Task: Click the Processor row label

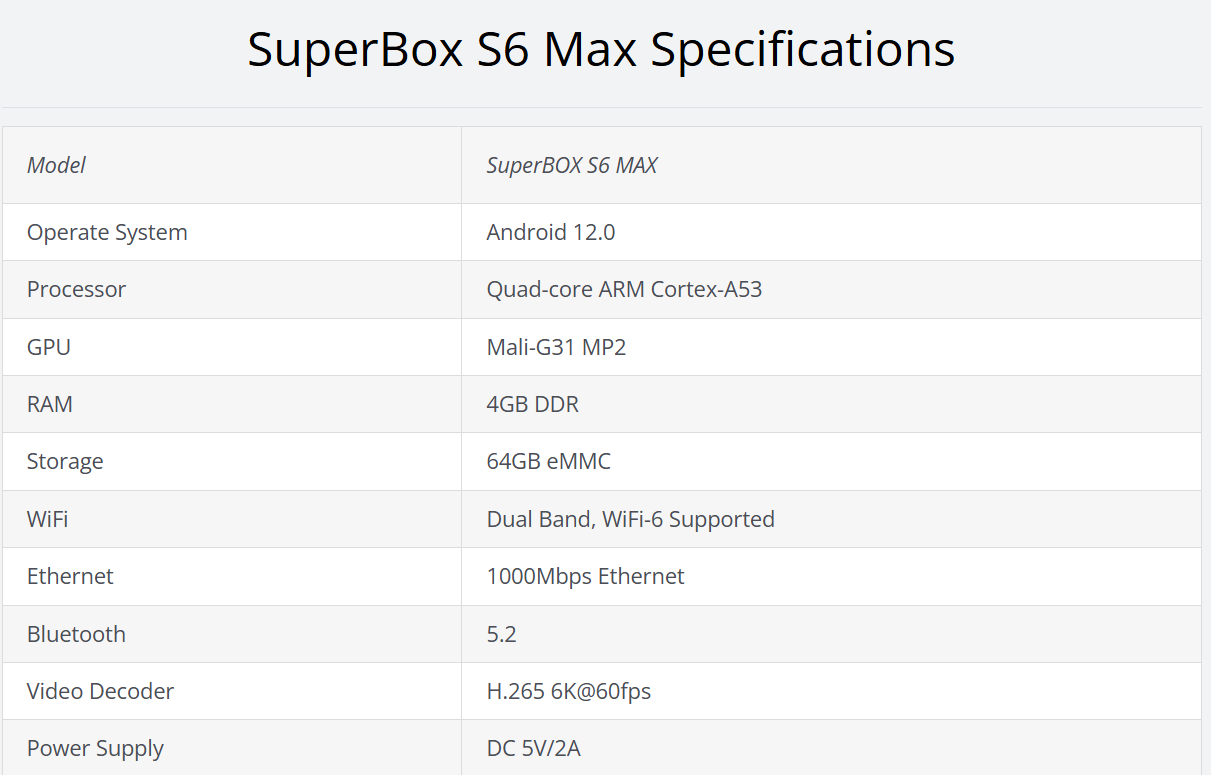Action: pos(76,289)
